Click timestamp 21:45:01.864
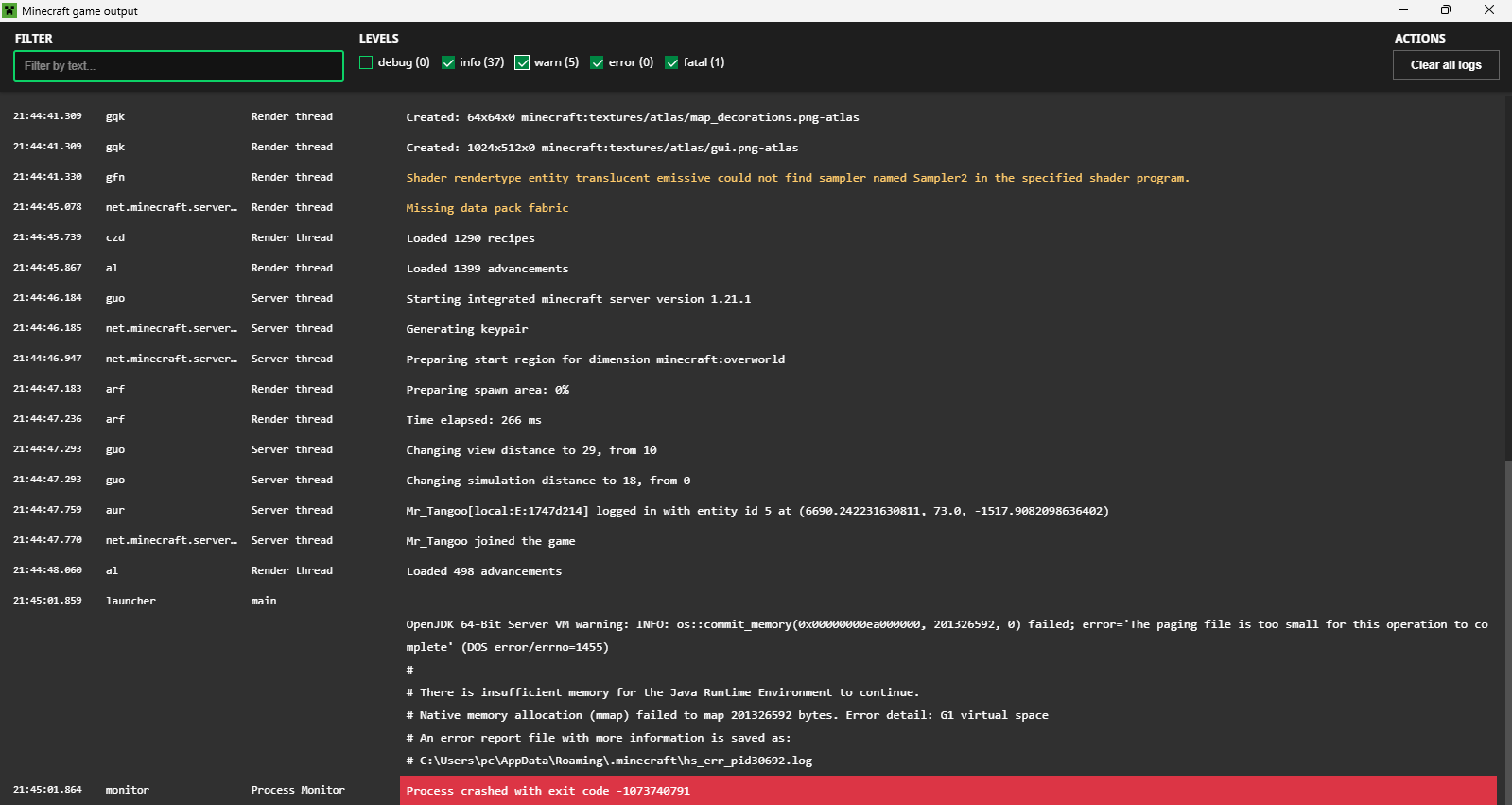Image resolution: width=1512 pixels, height=805 pixels. pyautogui.click(x=47, y=790)
